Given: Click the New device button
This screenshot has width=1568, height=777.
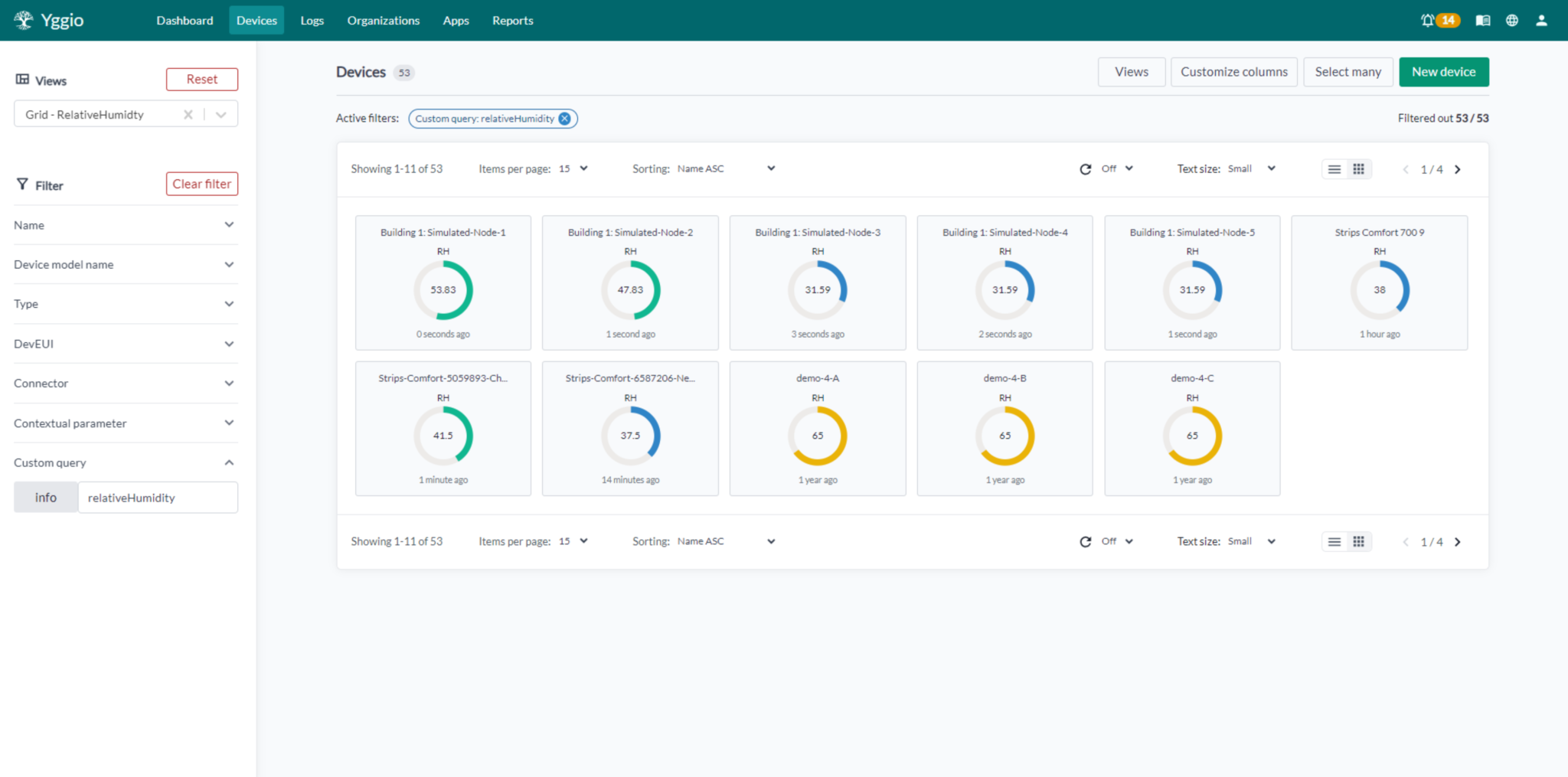Looking at the screenshot, I should point(1443,71).
